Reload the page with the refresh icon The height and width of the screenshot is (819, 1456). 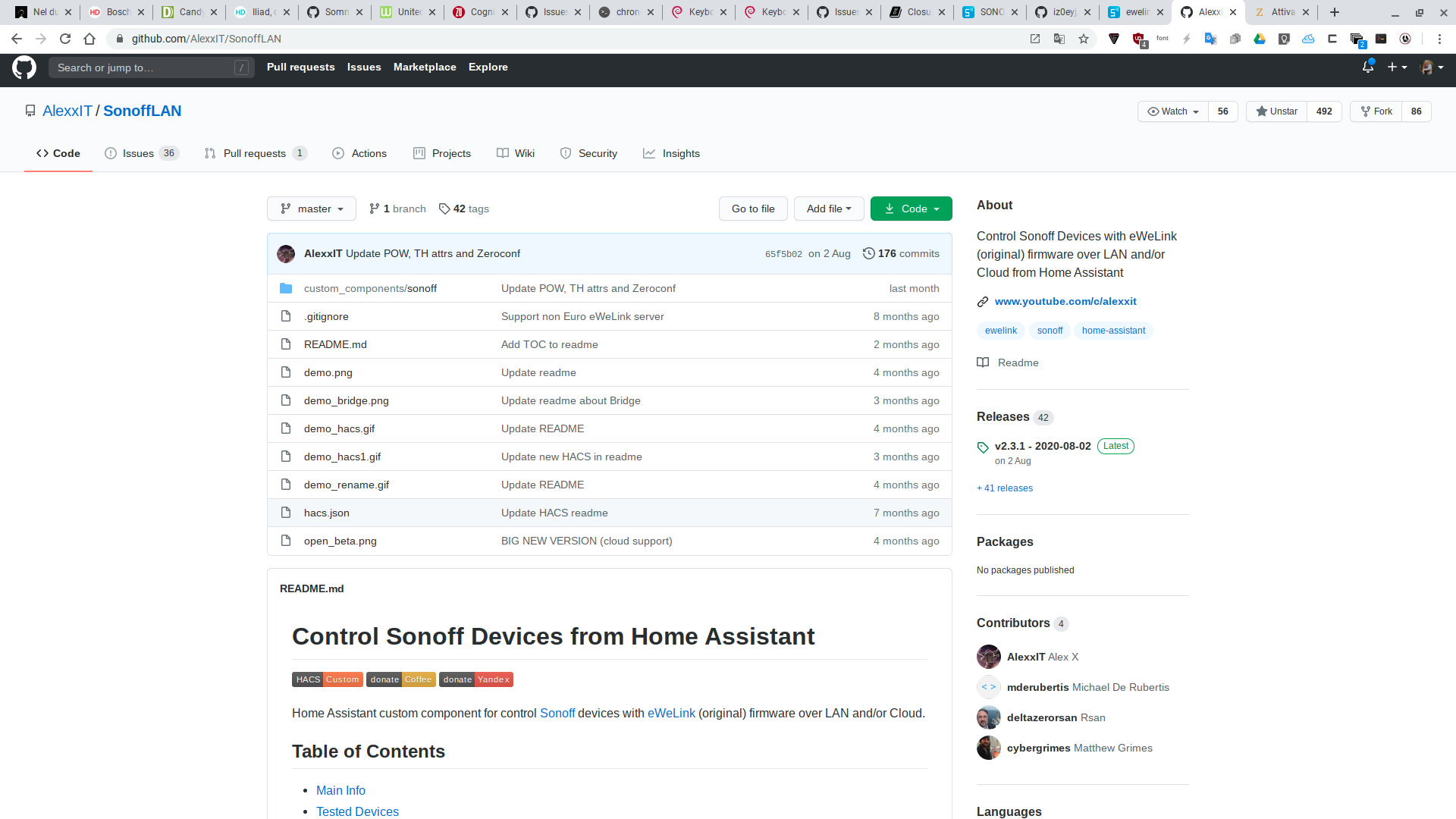[x=65, y=39]
